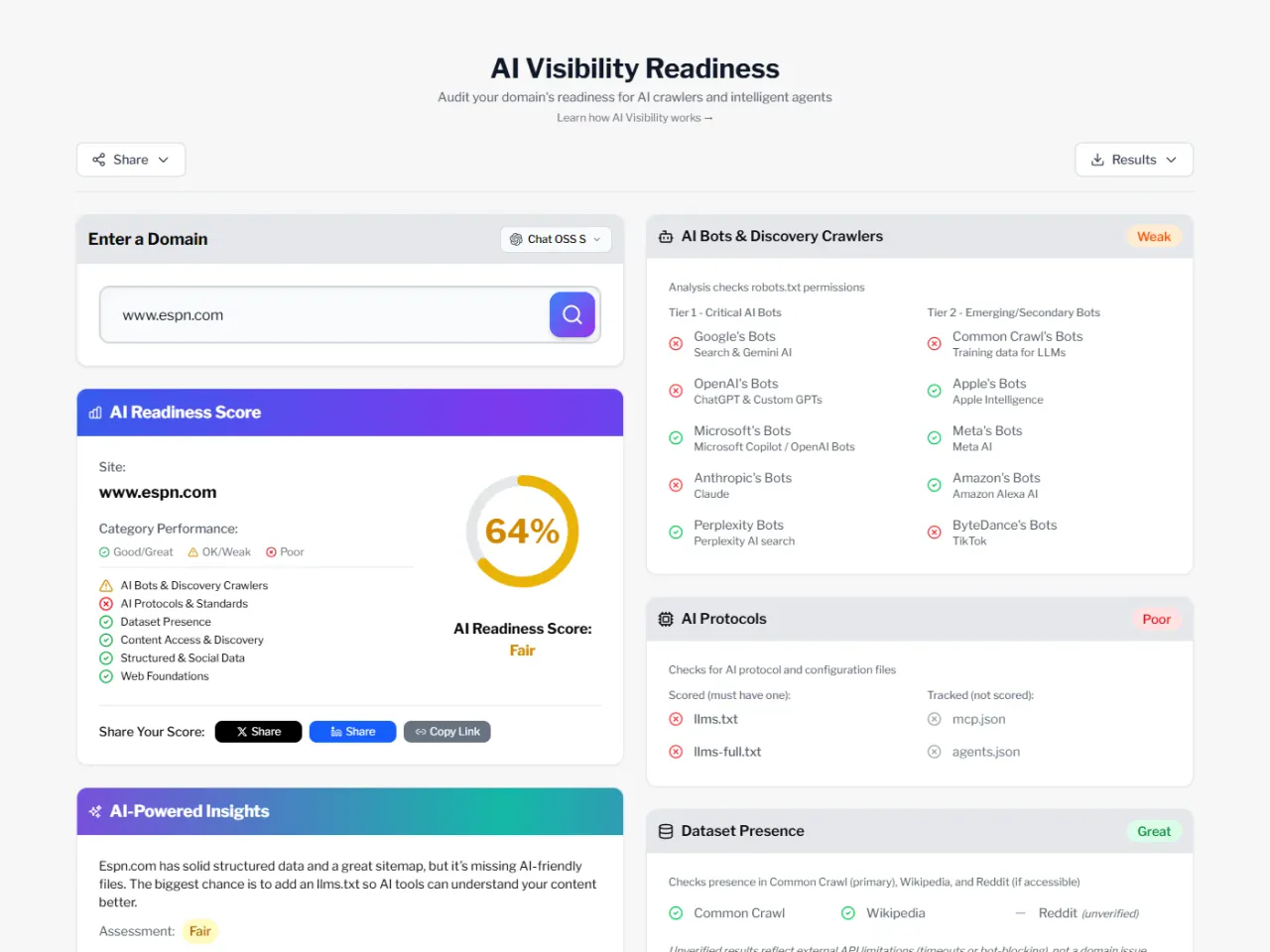Click the Tier 1 - Critical AI Bots heading

tap(725, 312)
